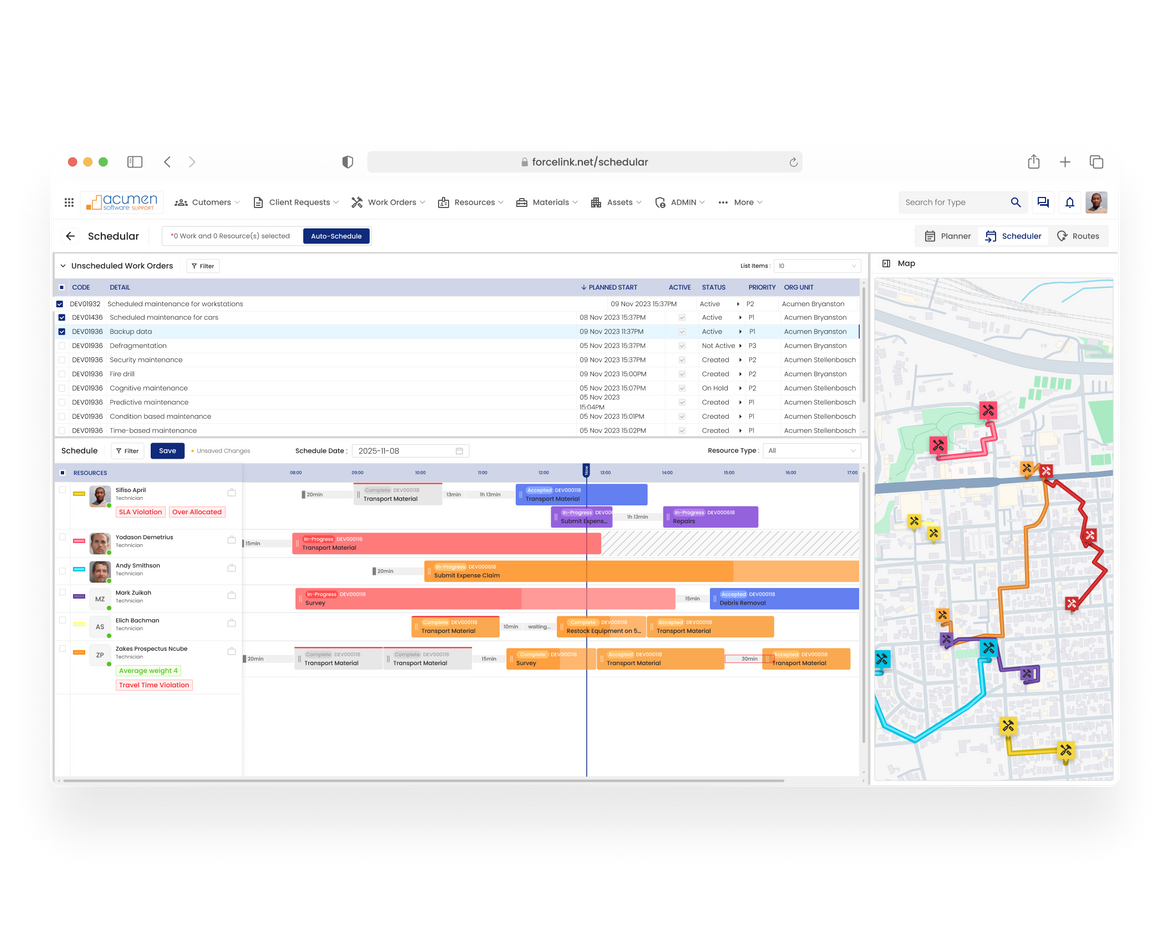Screen dimensions: 1169x927
Task: Open the Assets menu
Action: click(616, 202)
